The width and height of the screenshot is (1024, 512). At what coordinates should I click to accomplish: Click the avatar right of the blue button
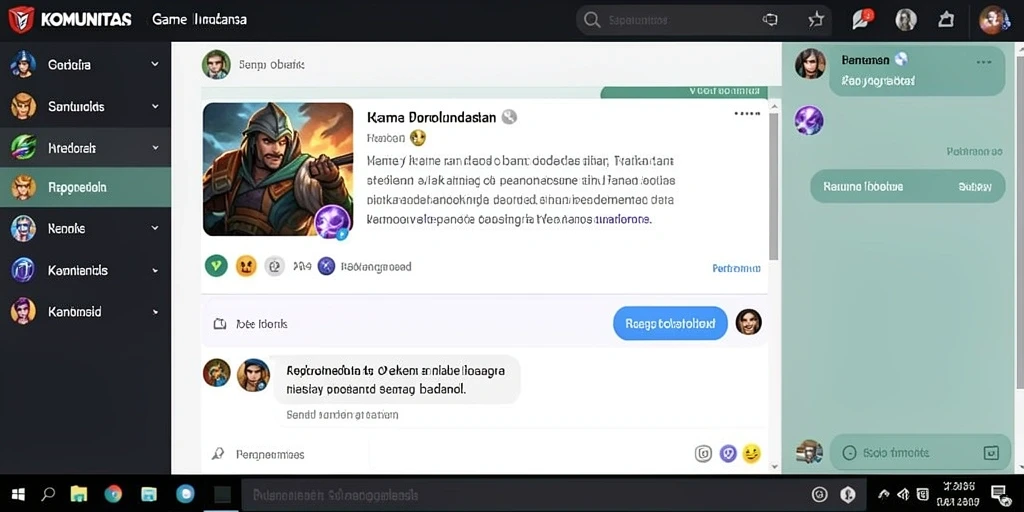748,322
